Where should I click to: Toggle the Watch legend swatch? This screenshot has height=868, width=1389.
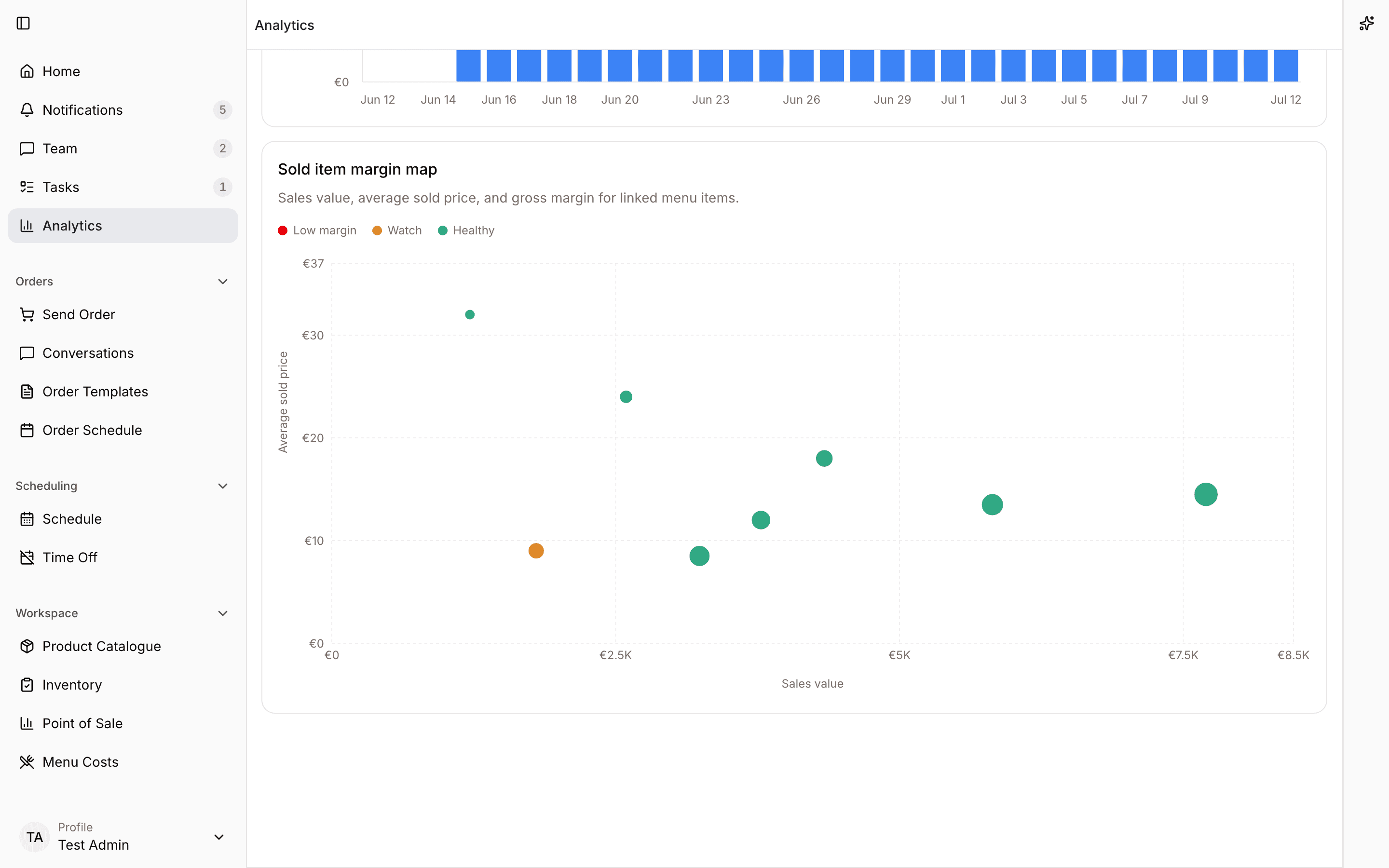click(x=377, y=230)
